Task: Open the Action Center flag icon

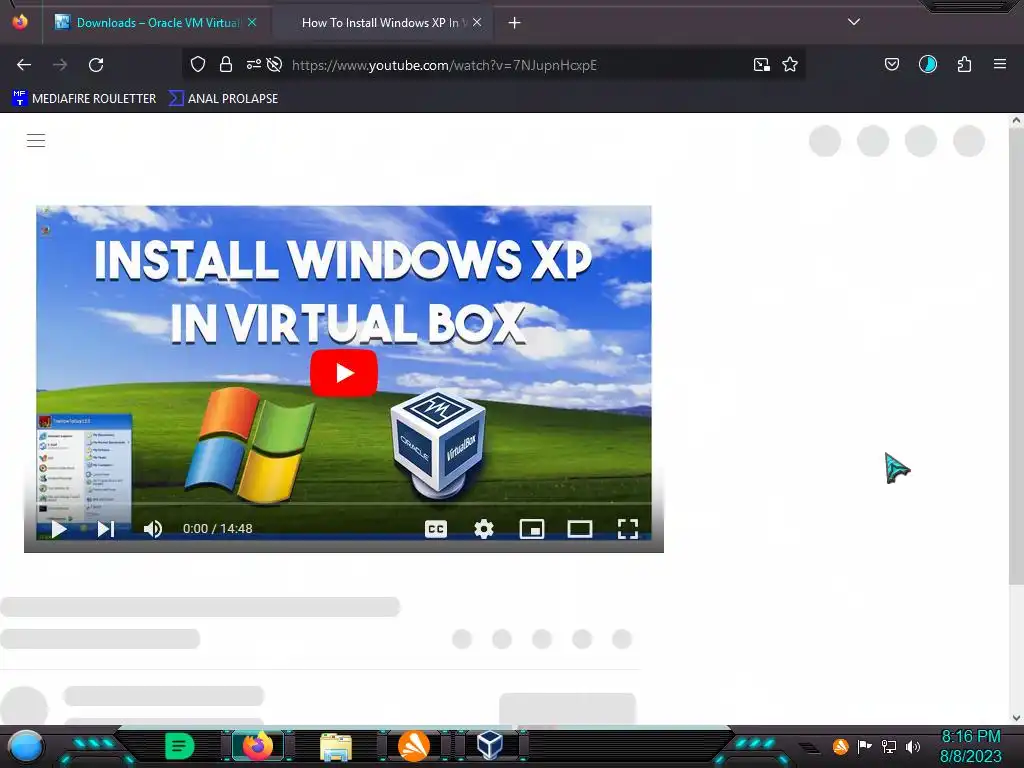Action: tap(865, 746)
